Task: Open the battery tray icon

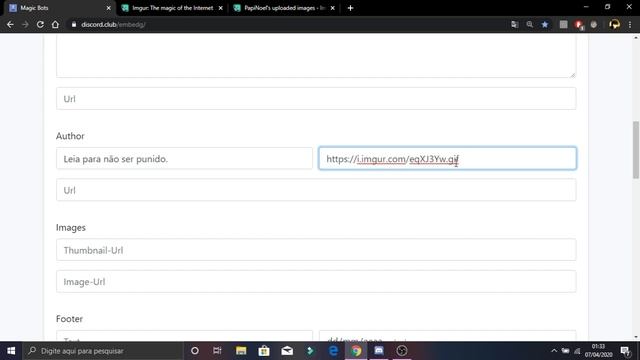Action: point(565,351)
